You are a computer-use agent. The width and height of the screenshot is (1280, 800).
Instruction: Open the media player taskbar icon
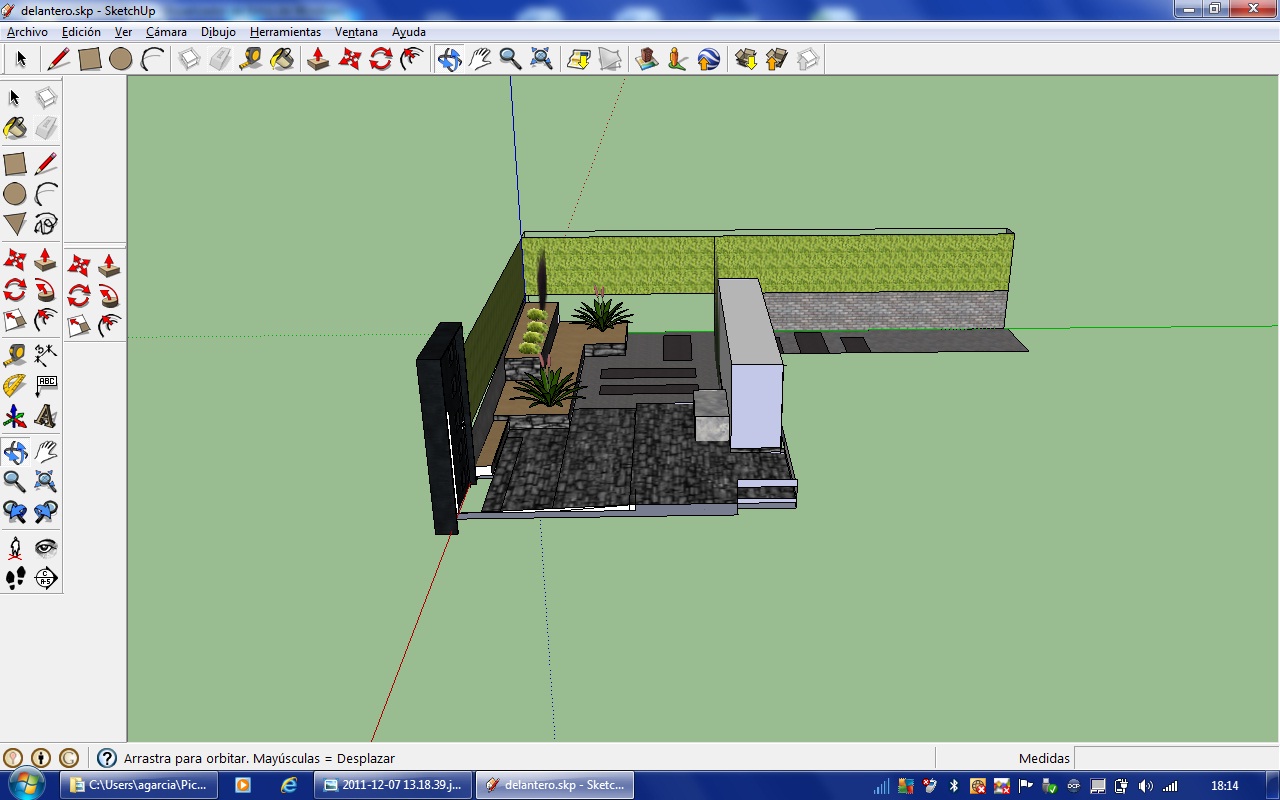click(x=243, y=785)
